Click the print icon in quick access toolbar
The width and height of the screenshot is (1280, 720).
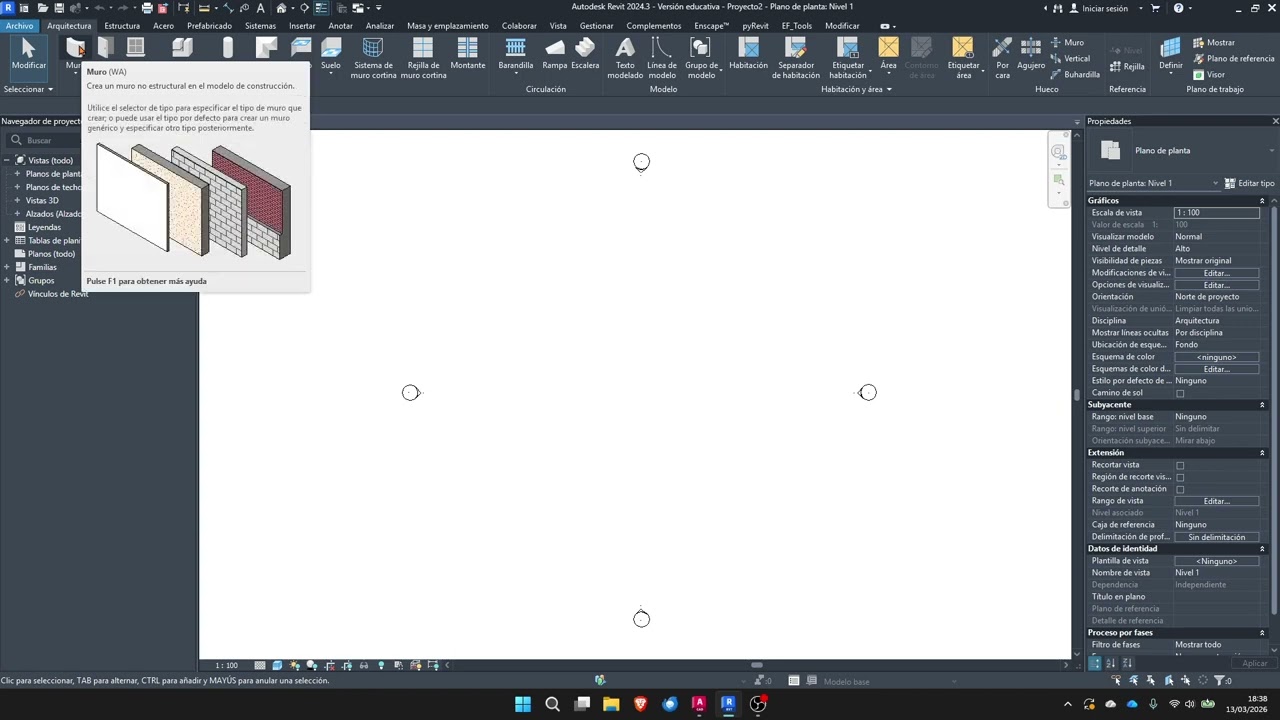pyautogui.click(x=147, y=8)
